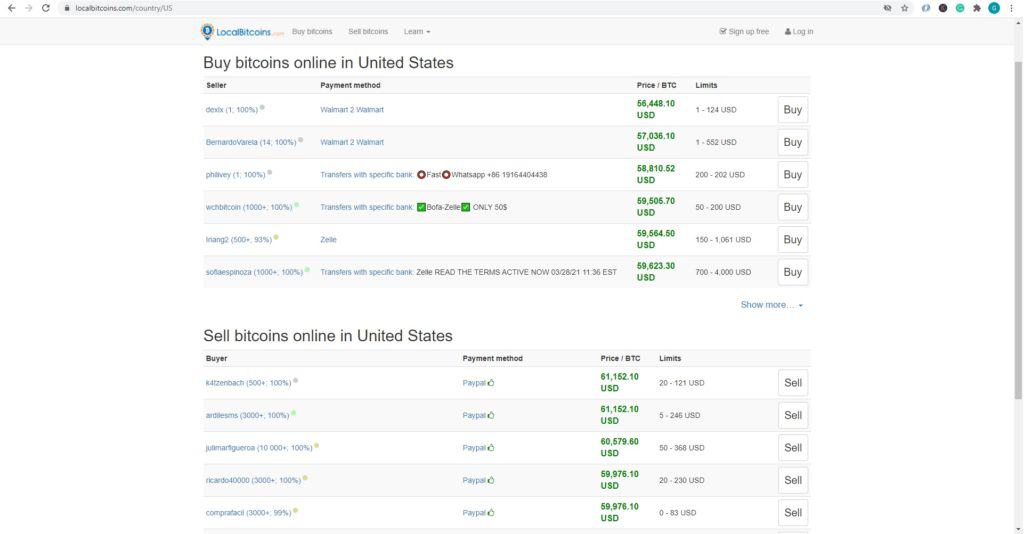1024x534 pixels.
Task: Click limits text 700 - 4,000 USD
Action: (723, 272)
